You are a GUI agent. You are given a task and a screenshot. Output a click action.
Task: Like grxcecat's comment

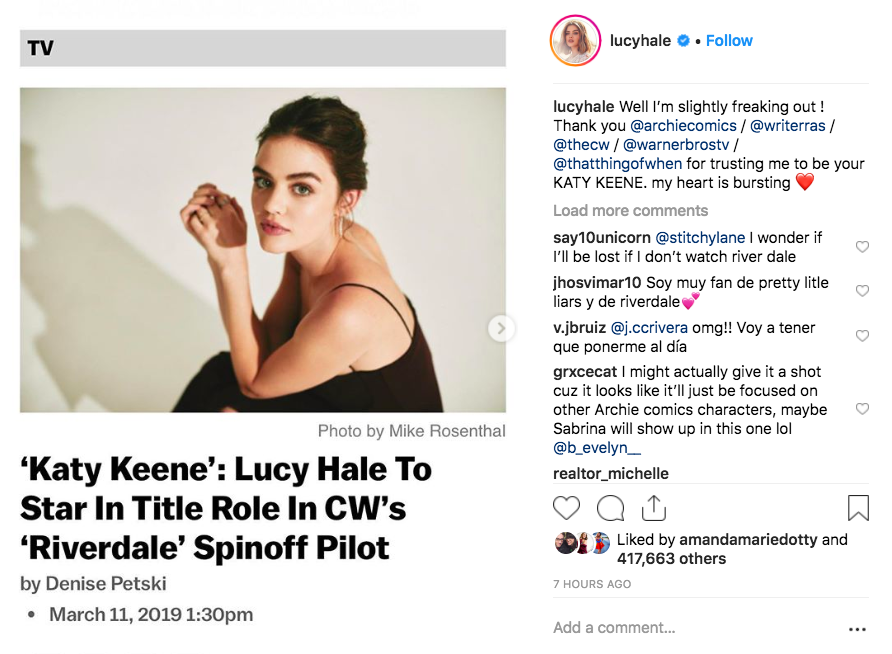pos(862,409)
